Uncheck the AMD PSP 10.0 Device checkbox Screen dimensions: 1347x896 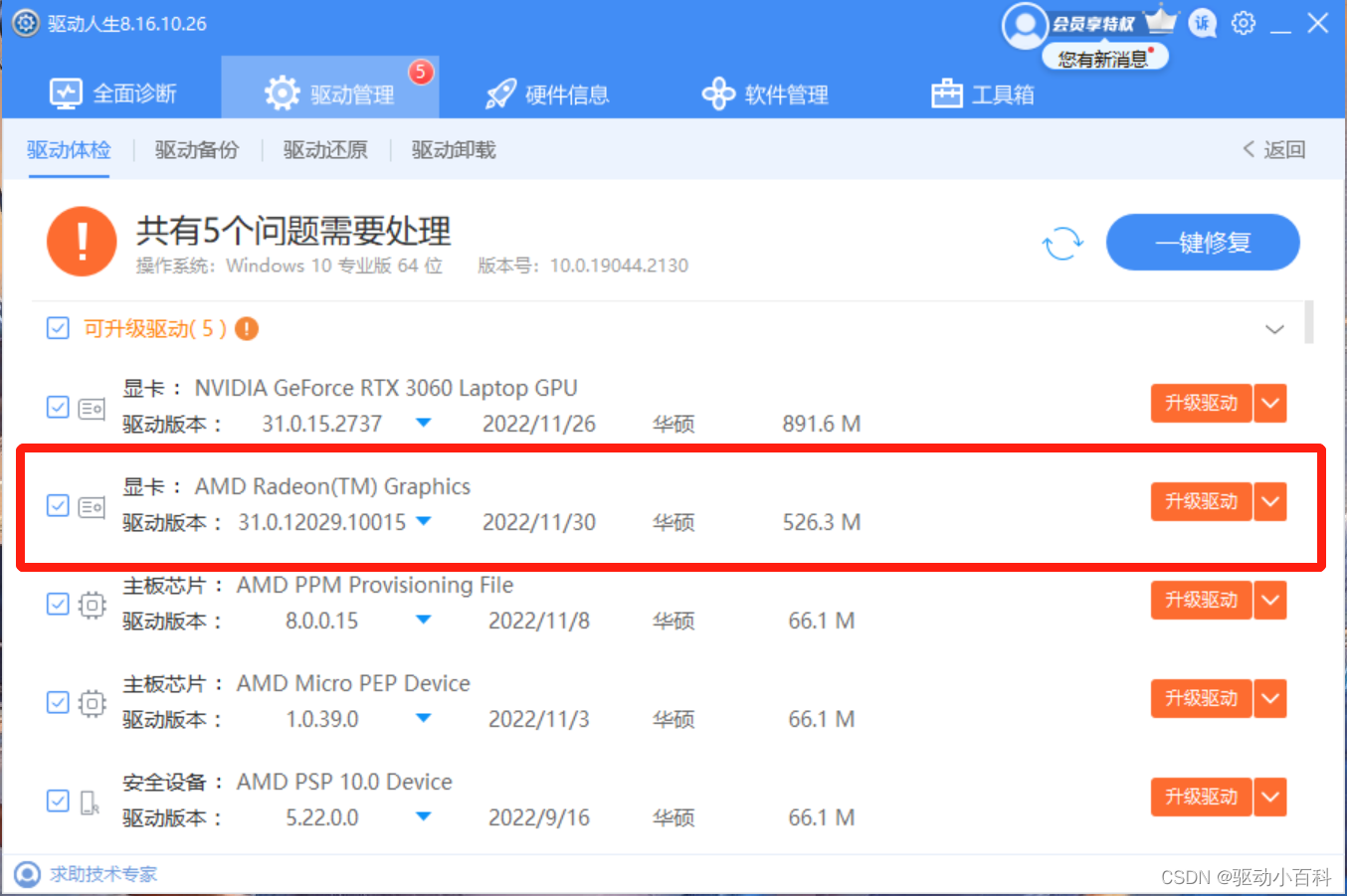click(x=58, y=801)
